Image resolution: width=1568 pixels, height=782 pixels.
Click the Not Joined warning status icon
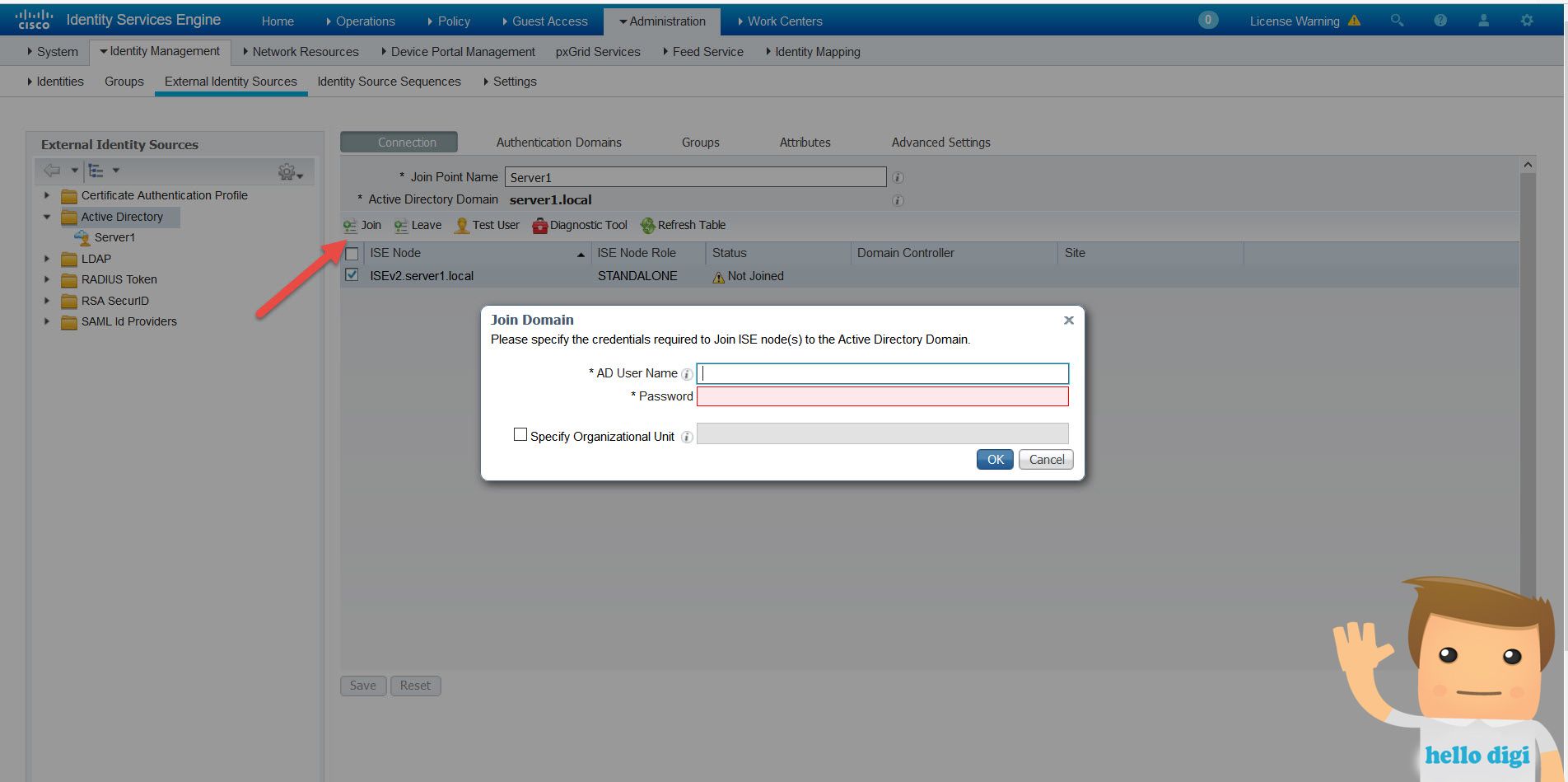(x=718, y=277)
